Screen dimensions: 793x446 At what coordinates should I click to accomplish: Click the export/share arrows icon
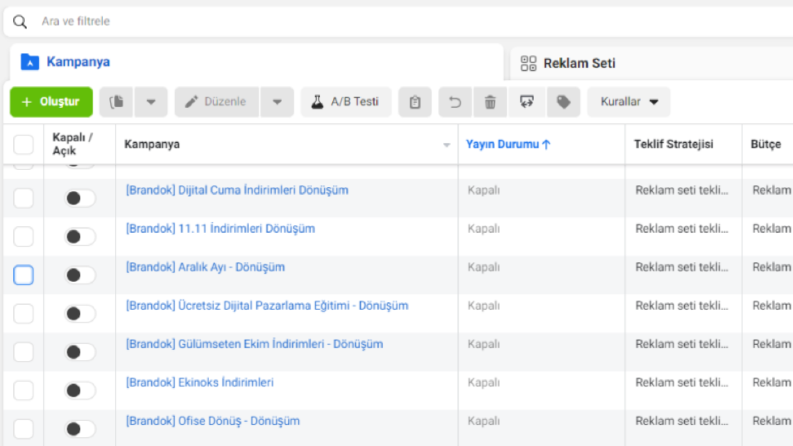click(x=526, y=102)
